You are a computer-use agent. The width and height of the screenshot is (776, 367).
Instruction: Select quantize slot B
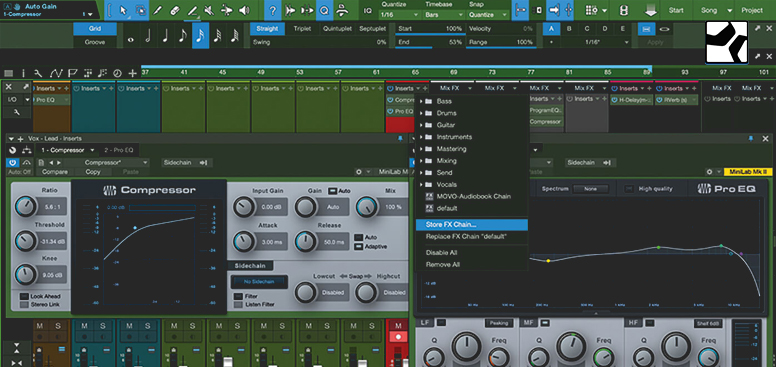(x=569, y=29)
